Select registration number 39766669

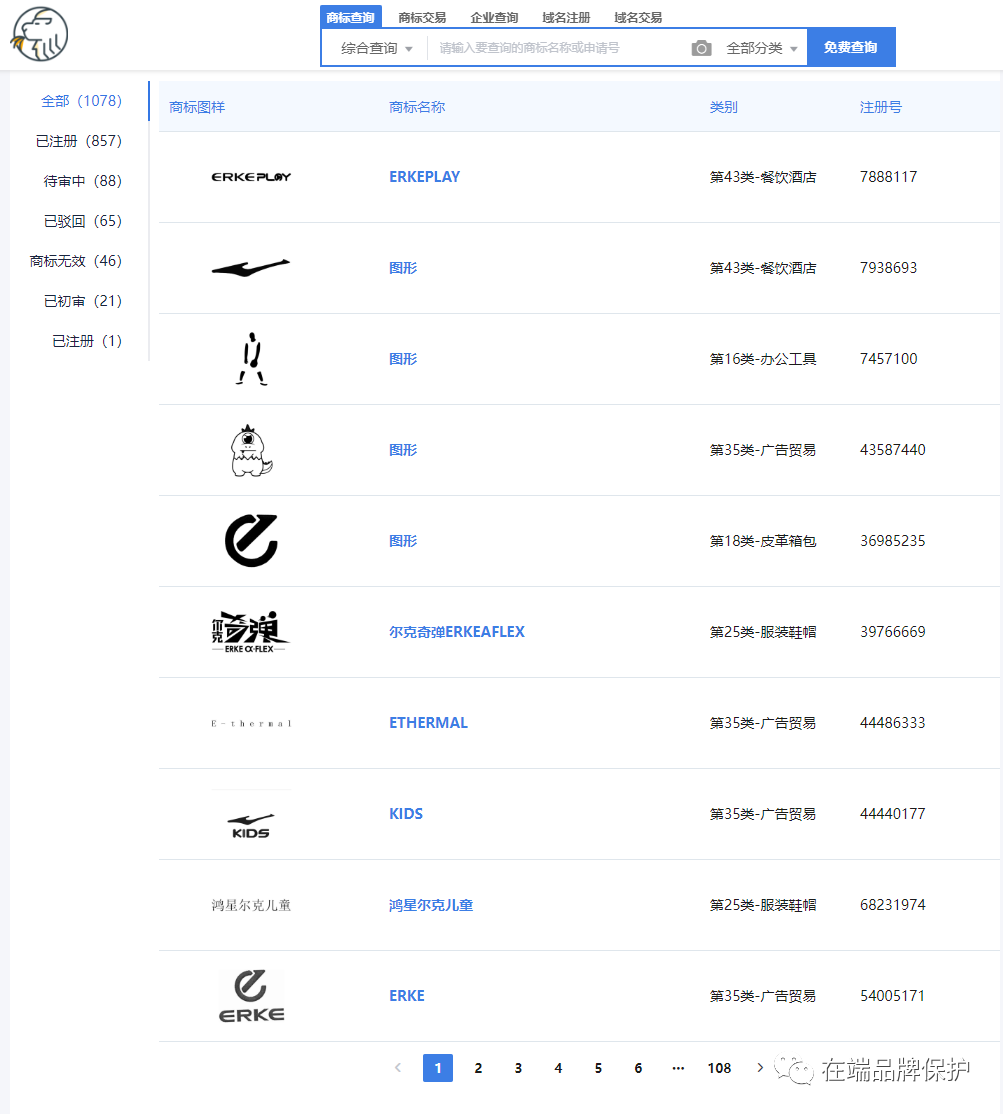click(892, 632)
